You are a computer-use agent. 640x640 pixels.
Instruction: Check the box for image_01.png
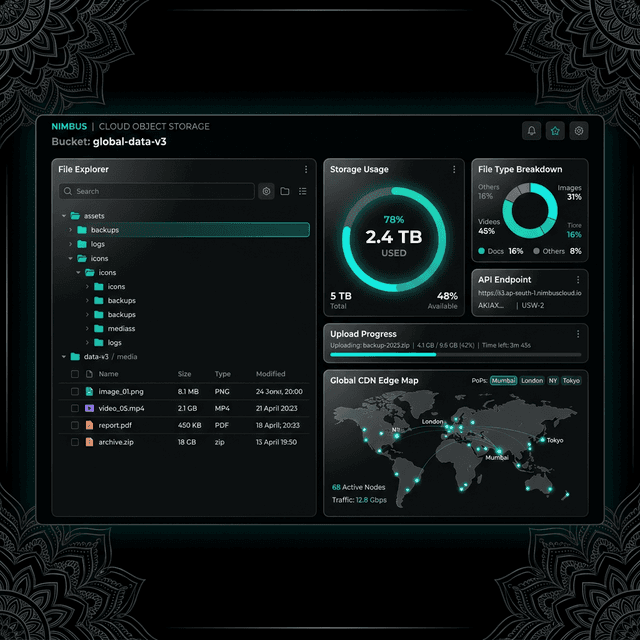tap(75, 391)
